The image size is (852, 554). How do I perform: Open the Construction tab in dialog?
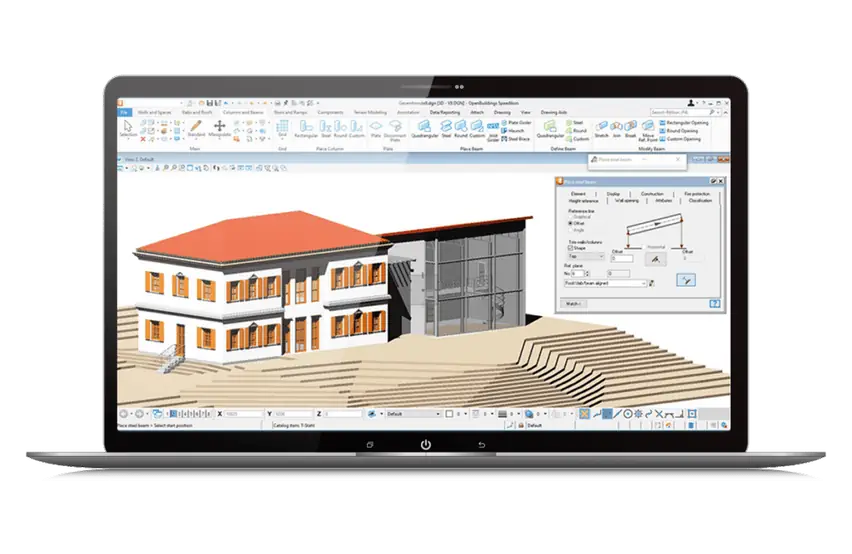click(x=652, y=194)
